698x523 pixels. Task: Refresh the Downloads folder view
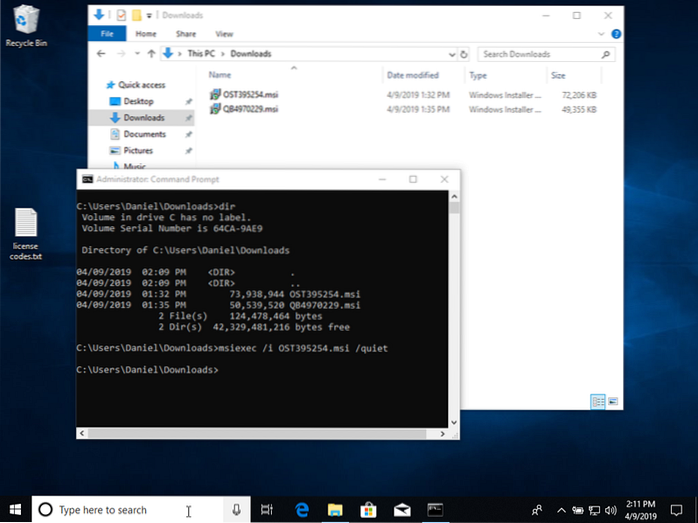(465, 53)
